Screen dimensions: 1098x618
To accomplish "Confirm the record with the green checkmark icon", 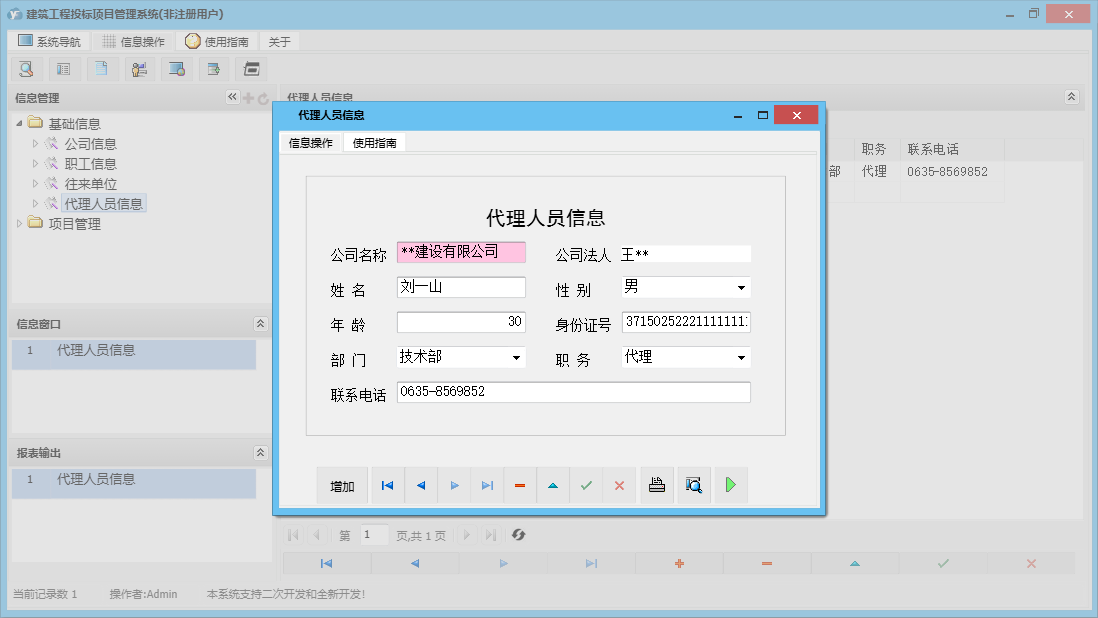I will [x=586, y=485].
